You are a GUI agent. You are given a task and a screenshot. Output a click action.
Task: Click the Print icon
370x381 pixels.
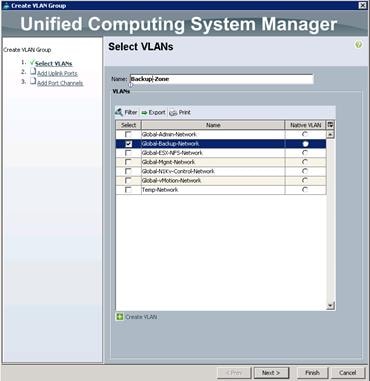(173, 113)
